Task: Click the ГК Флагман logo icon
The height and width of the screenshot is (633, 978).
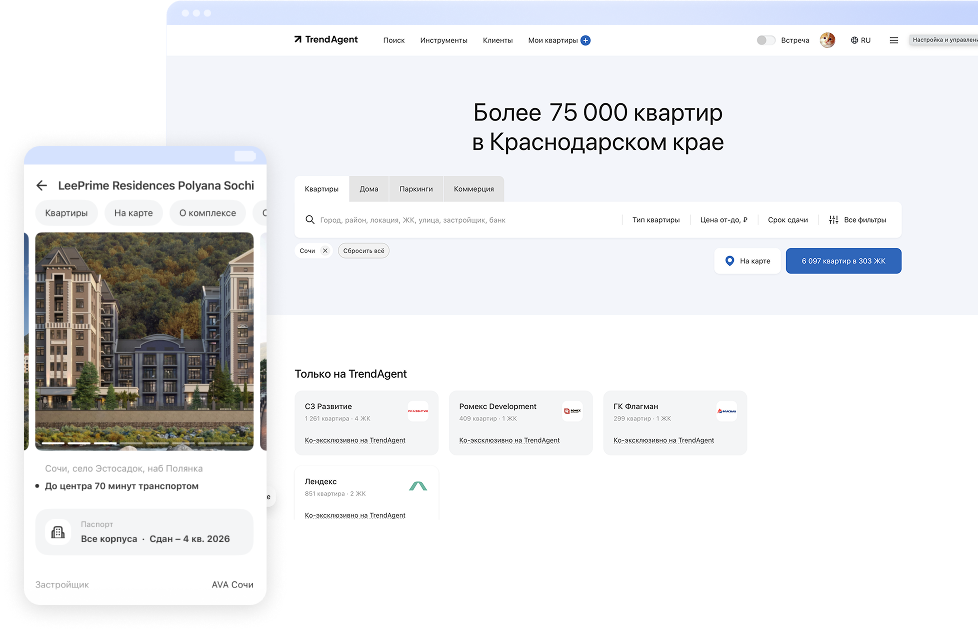Action: click(727, 411)
